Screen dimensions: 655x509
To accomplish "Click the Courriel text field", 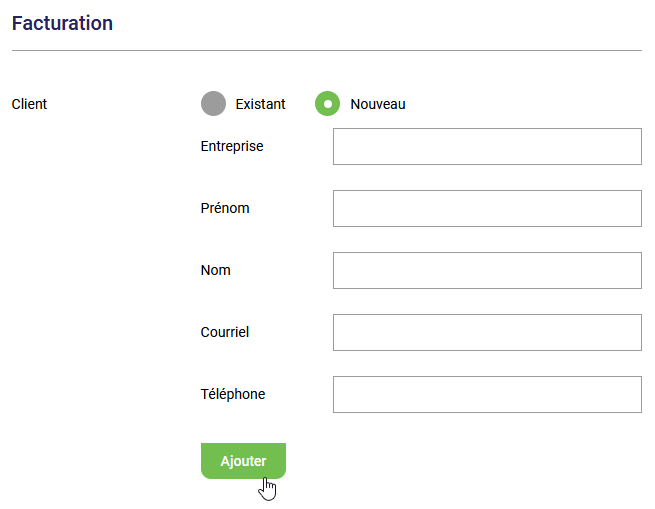I will pyautogui.click(x=486, y=332).
